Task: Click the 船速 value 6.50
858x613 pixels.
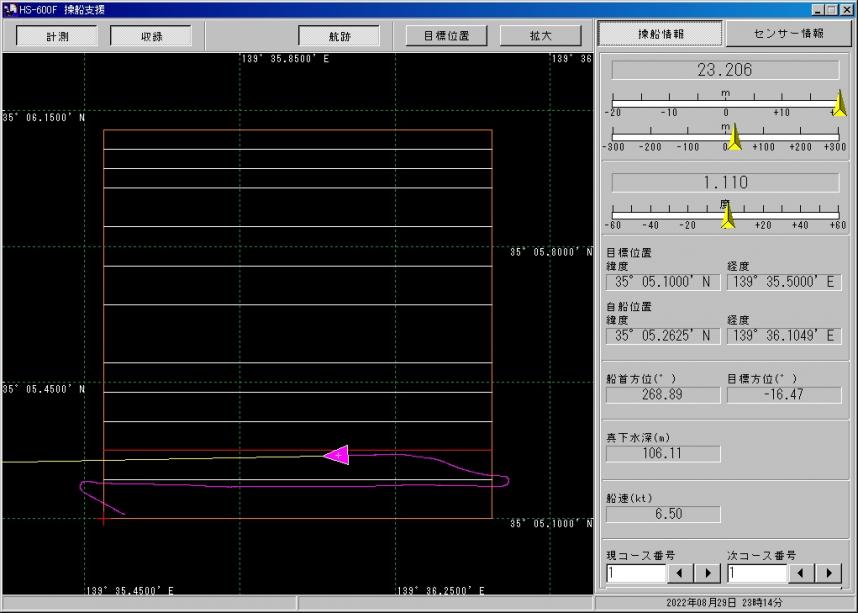Action: click(663, 514)
